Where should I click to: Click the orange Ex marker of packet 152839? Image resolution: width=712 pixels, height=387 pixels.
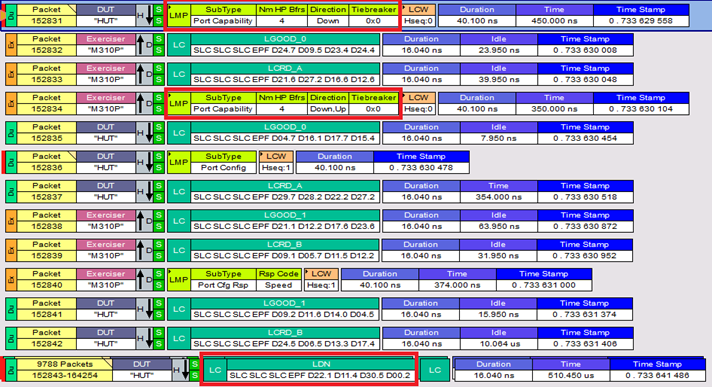[11, 250]
